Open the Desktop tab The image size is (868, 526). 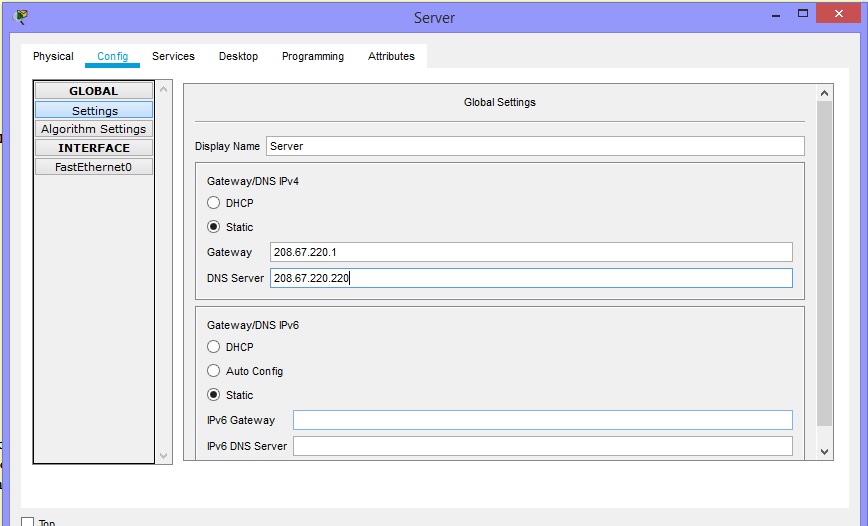coord(238,56)
